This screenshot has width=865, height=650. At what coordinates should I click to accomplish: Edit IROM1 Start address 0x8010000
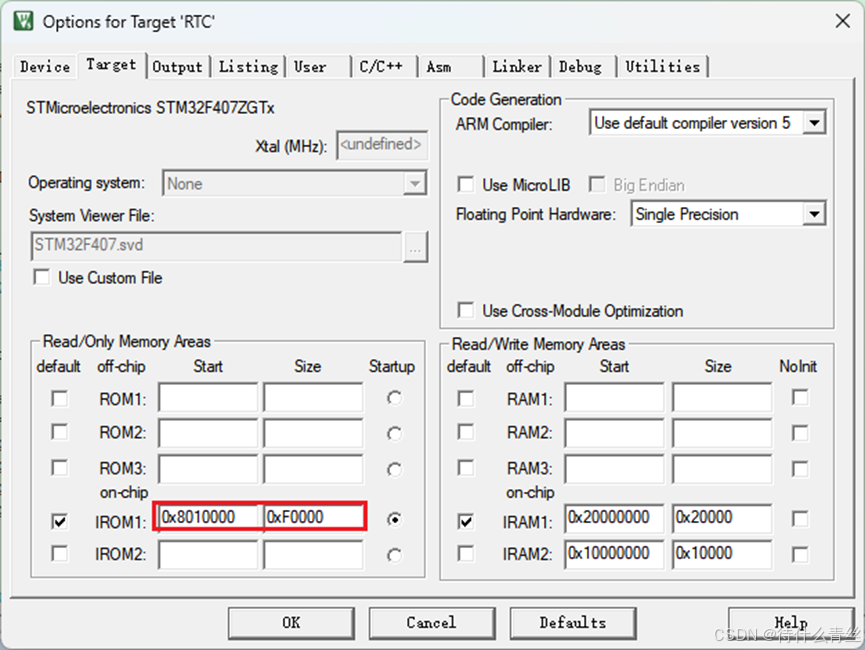pos(208,517)
